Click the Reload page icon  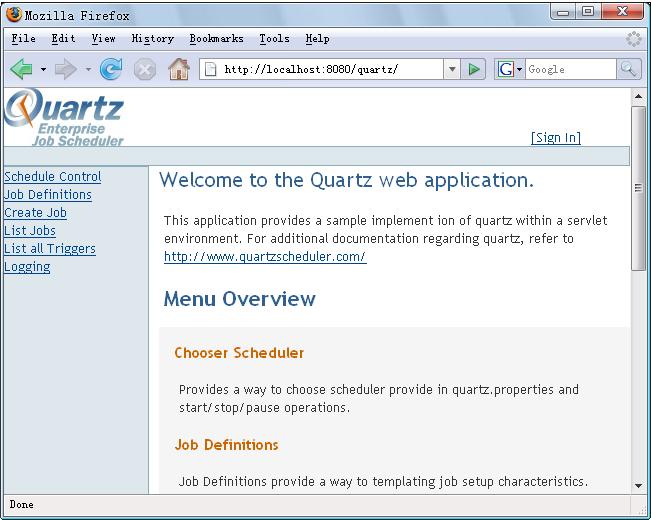click(x=111, y=69)
